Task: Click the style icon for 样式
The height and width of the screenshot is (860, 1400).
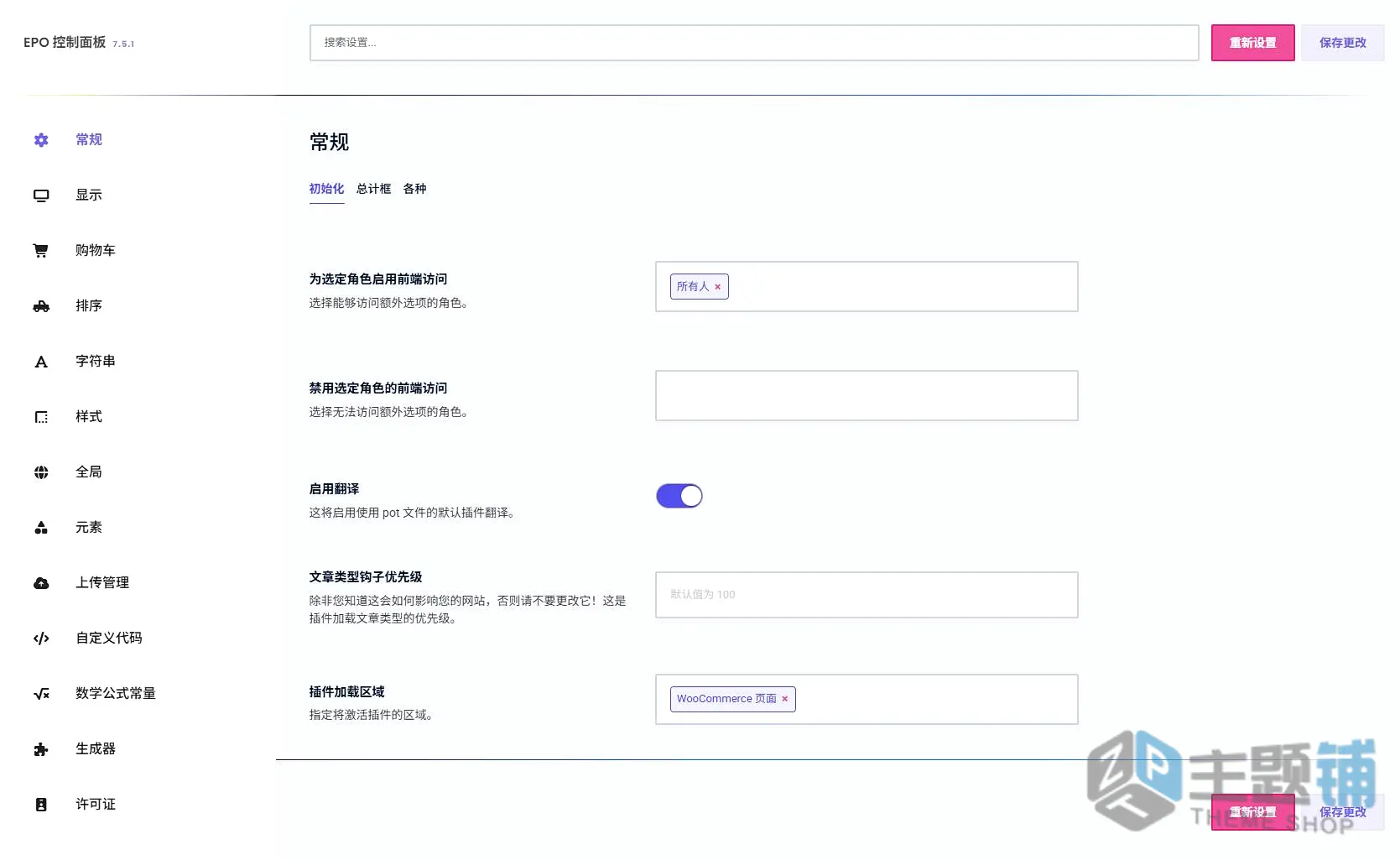Action: pyautogui.click(x=41, y=417)
